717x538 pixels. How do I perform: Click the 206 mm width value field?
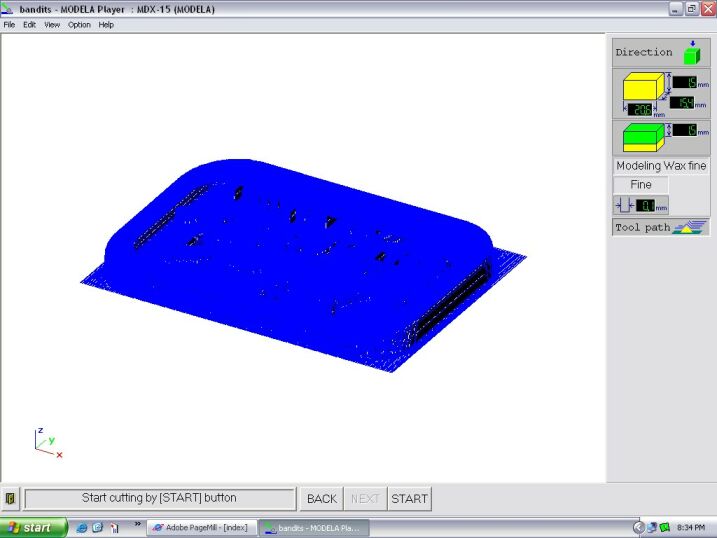coord(640,109)
